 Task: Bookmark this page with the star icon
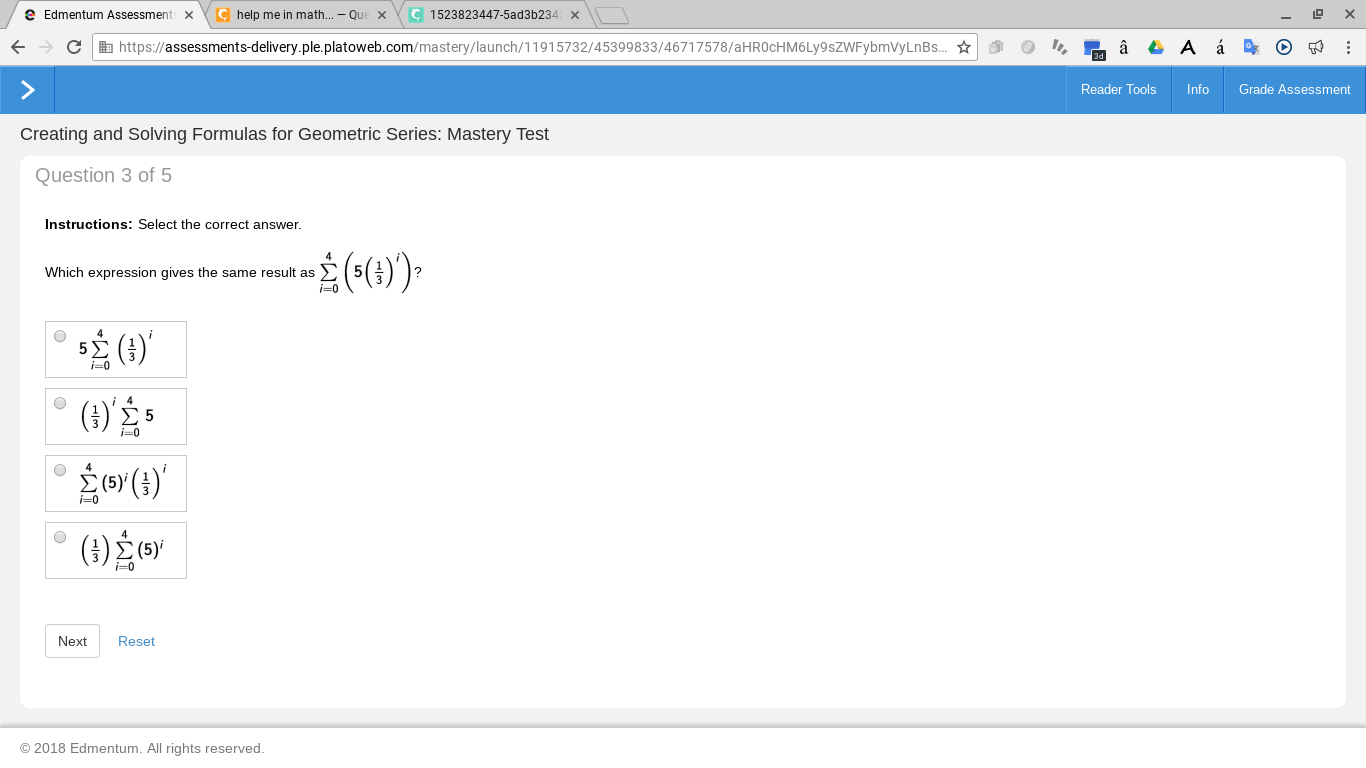pos(964,47)
